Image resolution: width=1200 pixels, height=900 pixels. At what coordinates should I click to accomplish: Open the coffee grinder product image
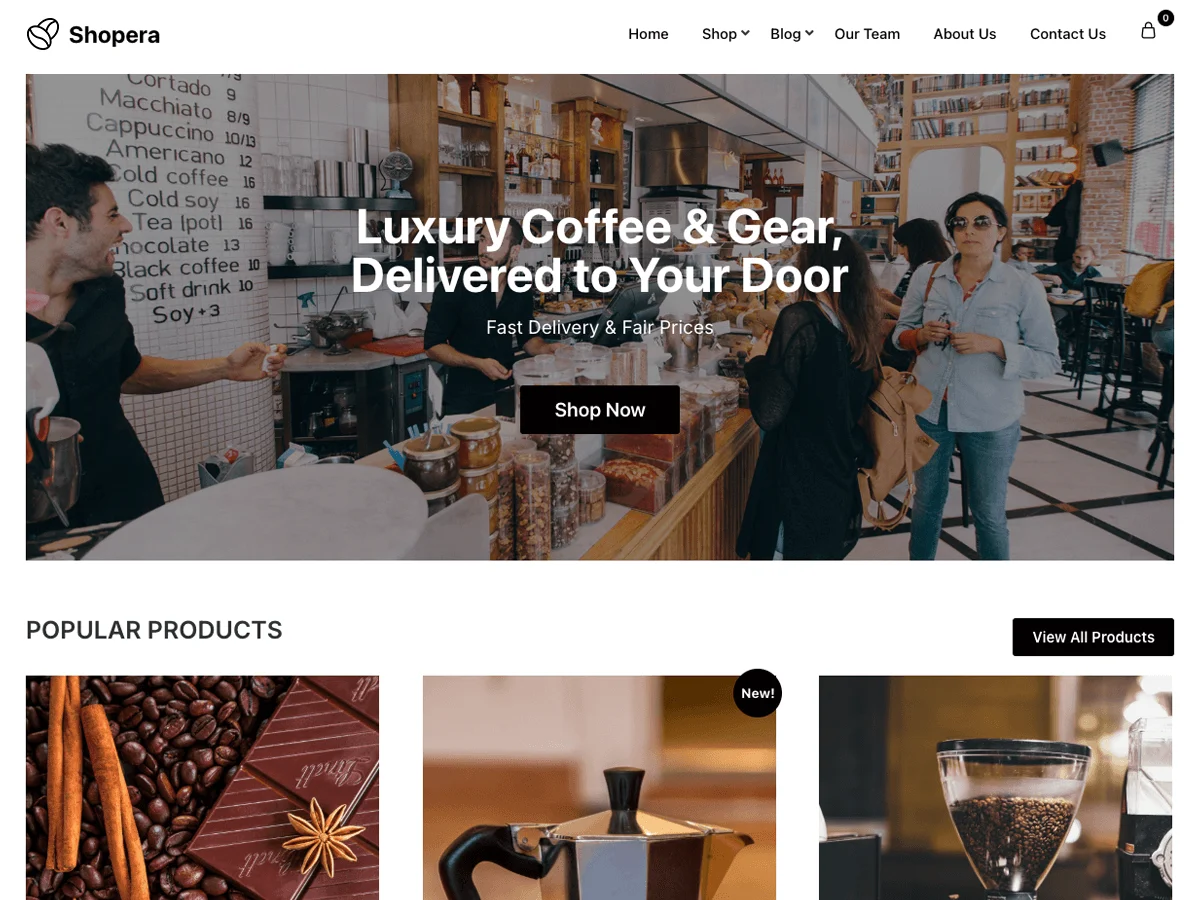(995, 788)
